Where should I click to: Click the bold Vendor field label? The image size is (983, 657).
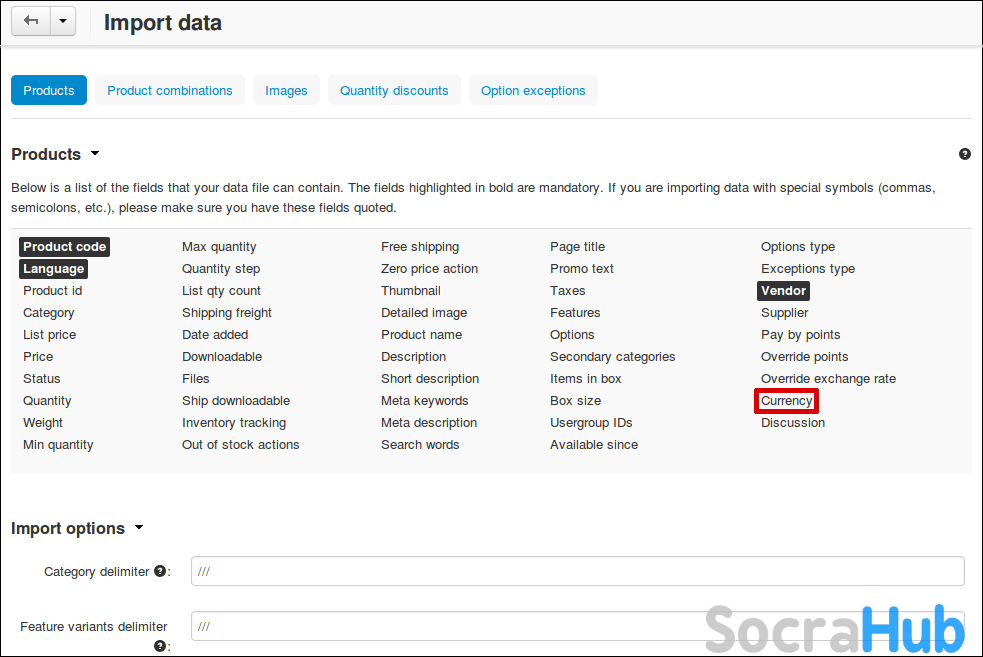(783, 291)
